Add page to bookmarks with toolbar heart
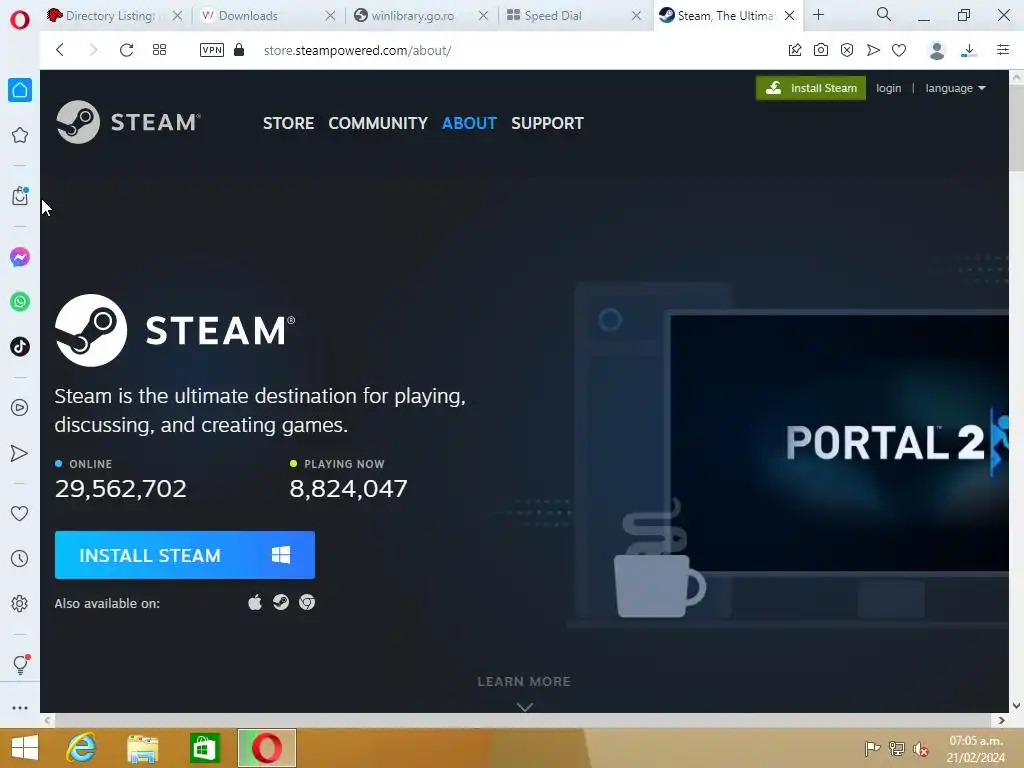 (899, 50)
